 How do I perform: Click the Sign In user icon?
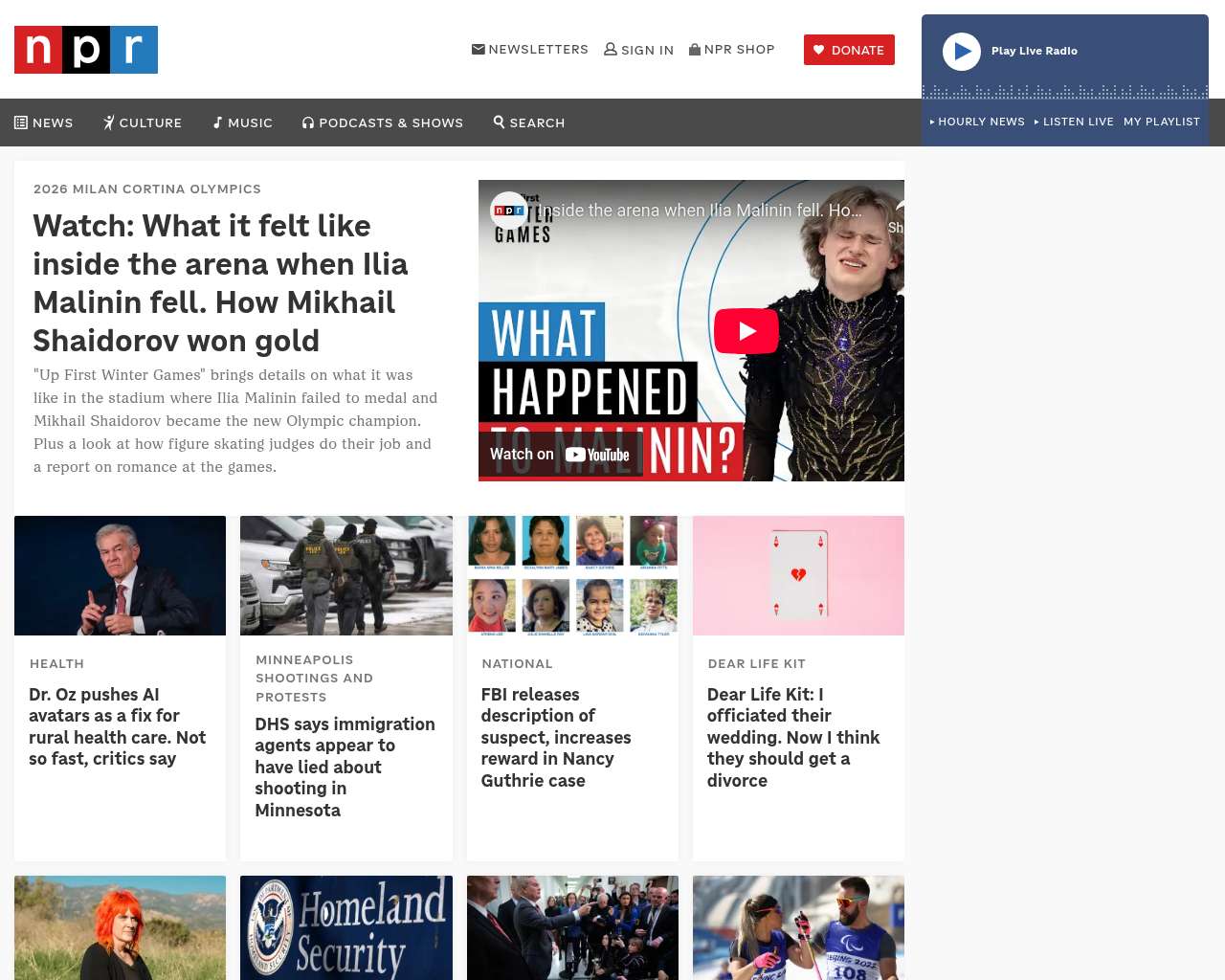coord(610,49)
